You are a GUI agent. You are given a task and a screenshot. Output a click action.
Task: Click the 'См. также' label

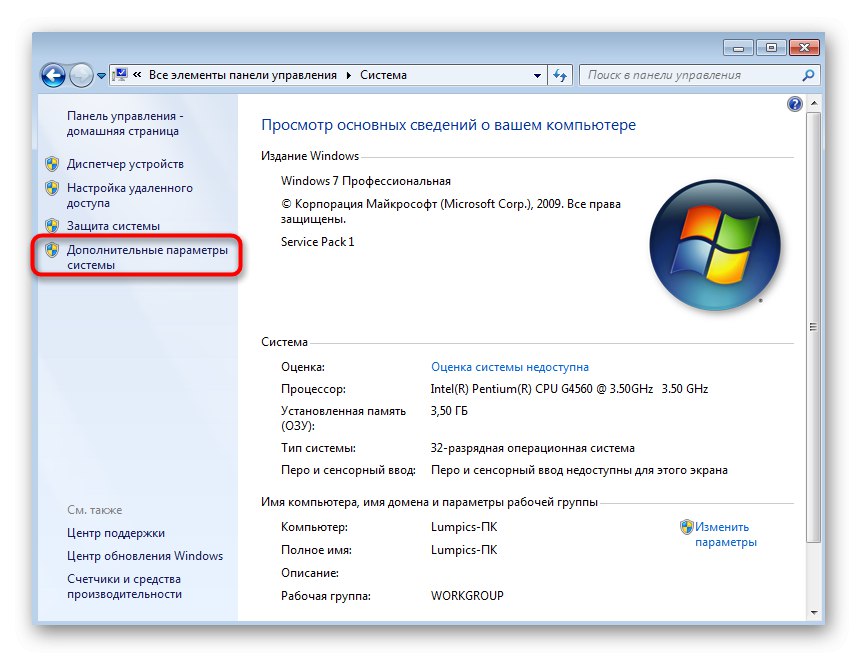click(95, 510)
